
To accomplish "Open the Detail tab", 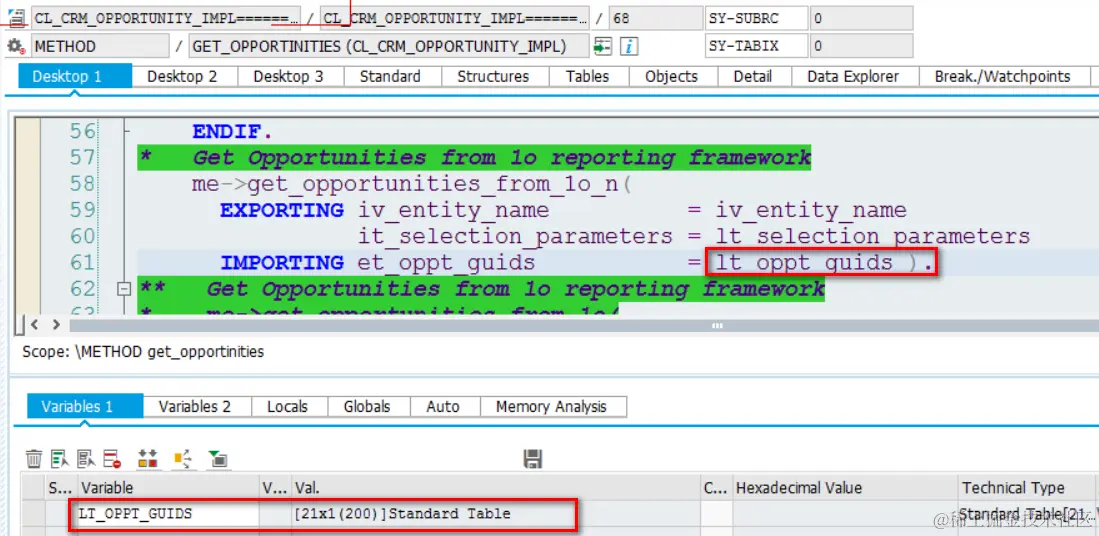I will (753, 76).
